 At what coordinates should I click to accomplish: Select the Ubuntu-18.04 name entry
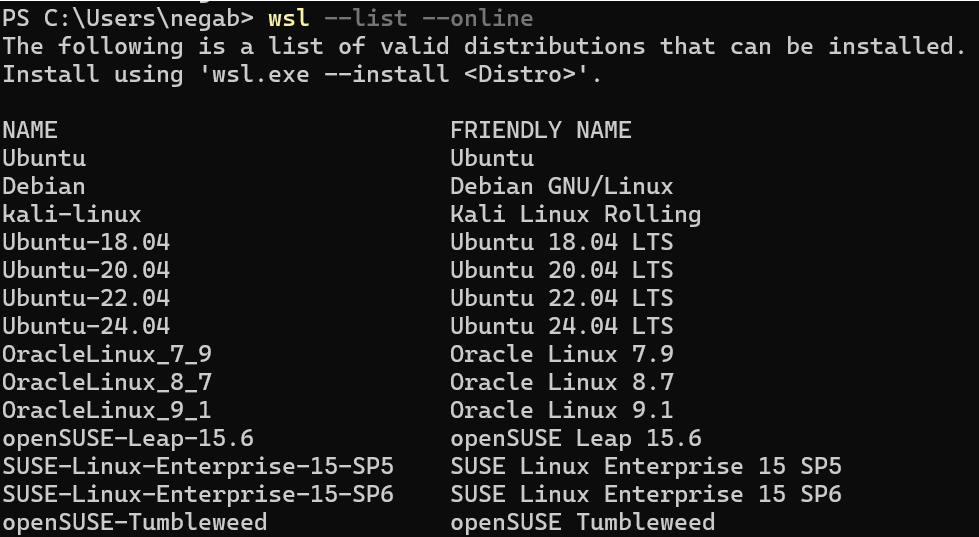[x=86, y=242]
